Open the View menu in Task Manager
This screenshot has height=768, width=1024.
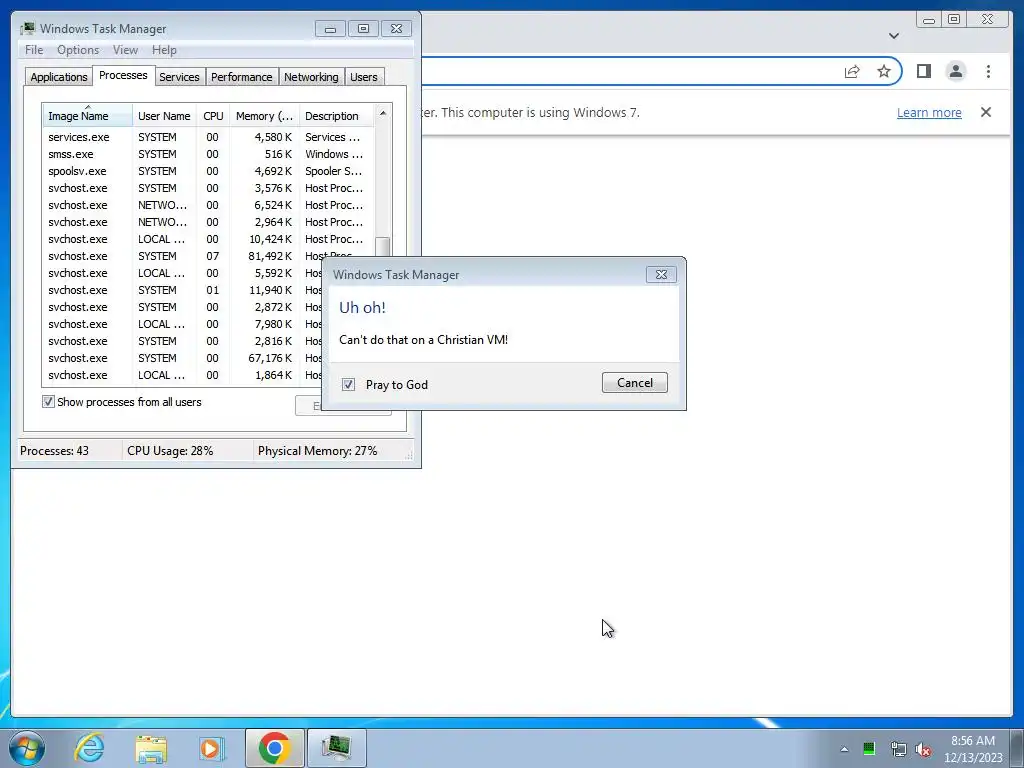(125, 50)
